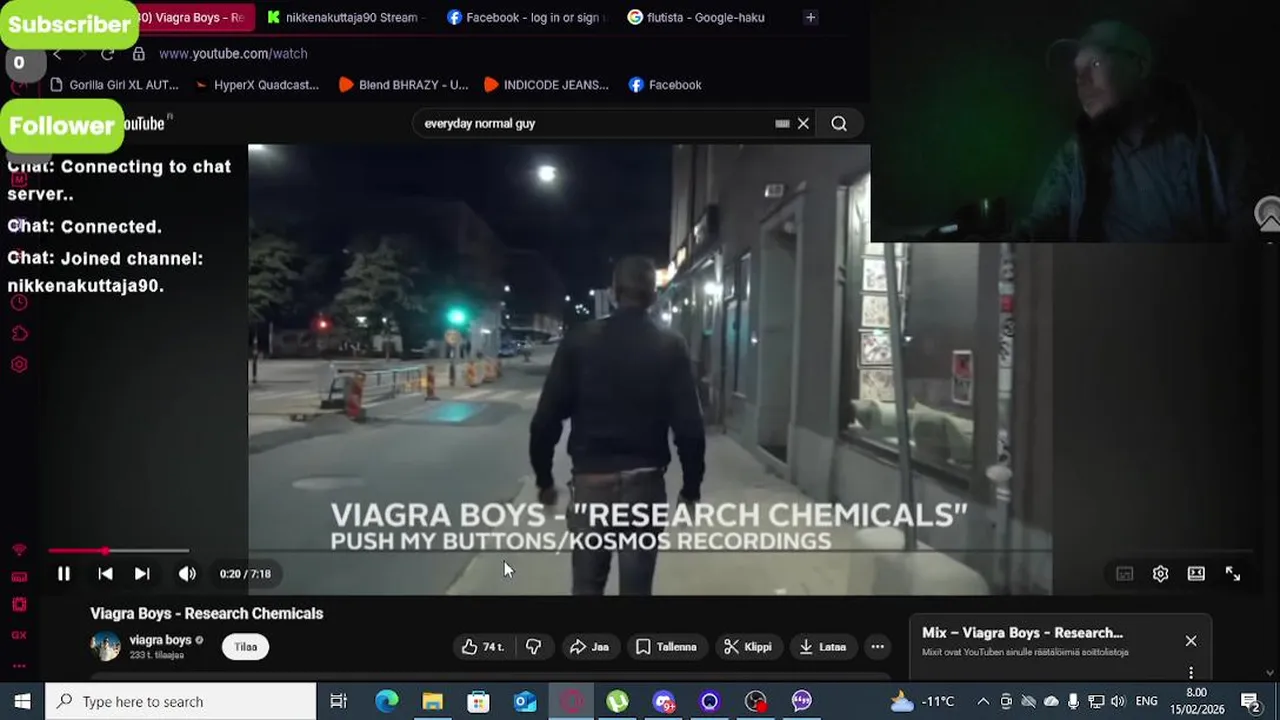
Task: Open a new browser tab
Action: coord(811,17)
